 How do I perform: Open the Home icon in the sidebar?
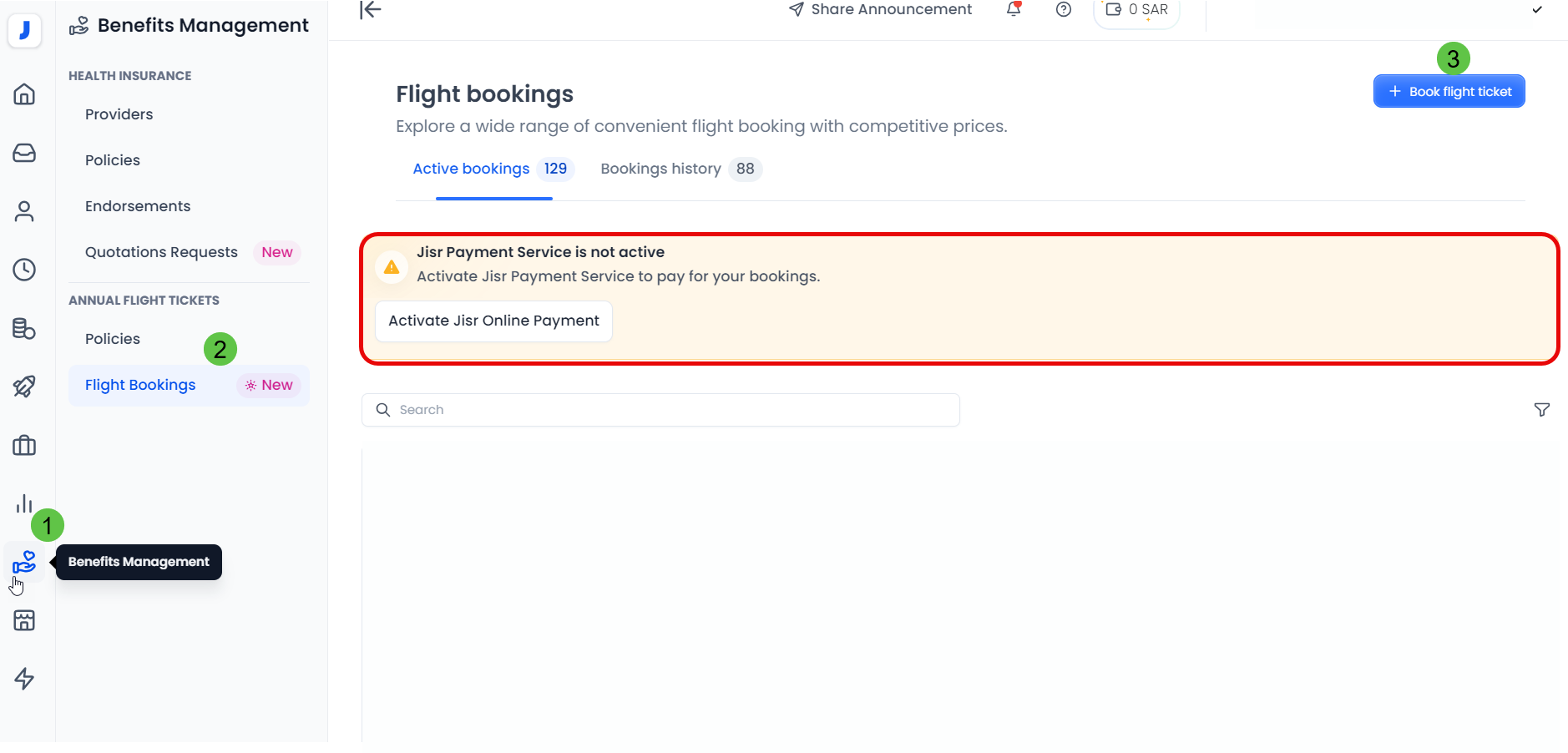[x=24, y=94]
